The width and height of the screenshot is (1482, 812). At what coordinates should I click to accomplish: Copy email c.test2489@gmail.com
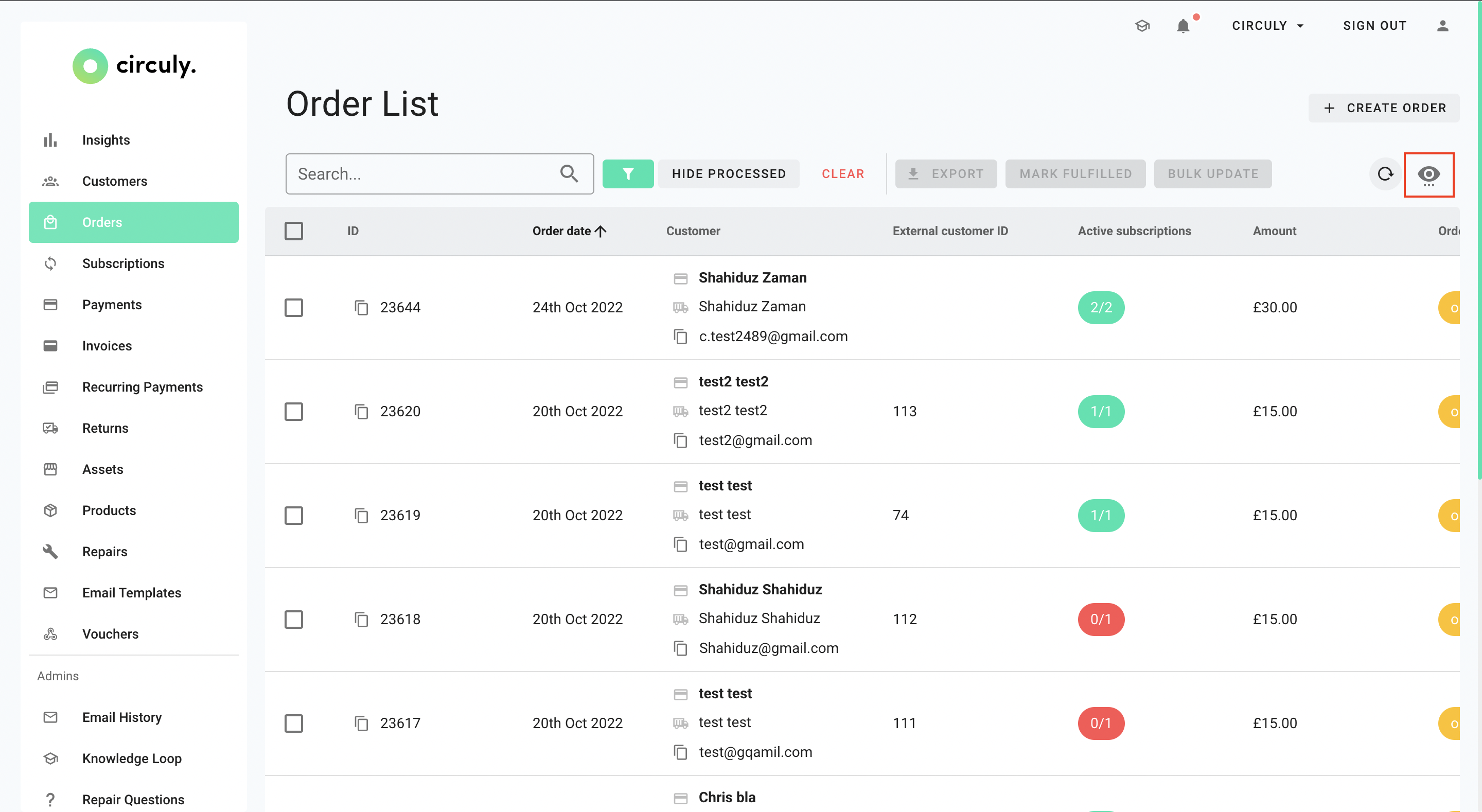pyautogui.click(x=681, y=337)
